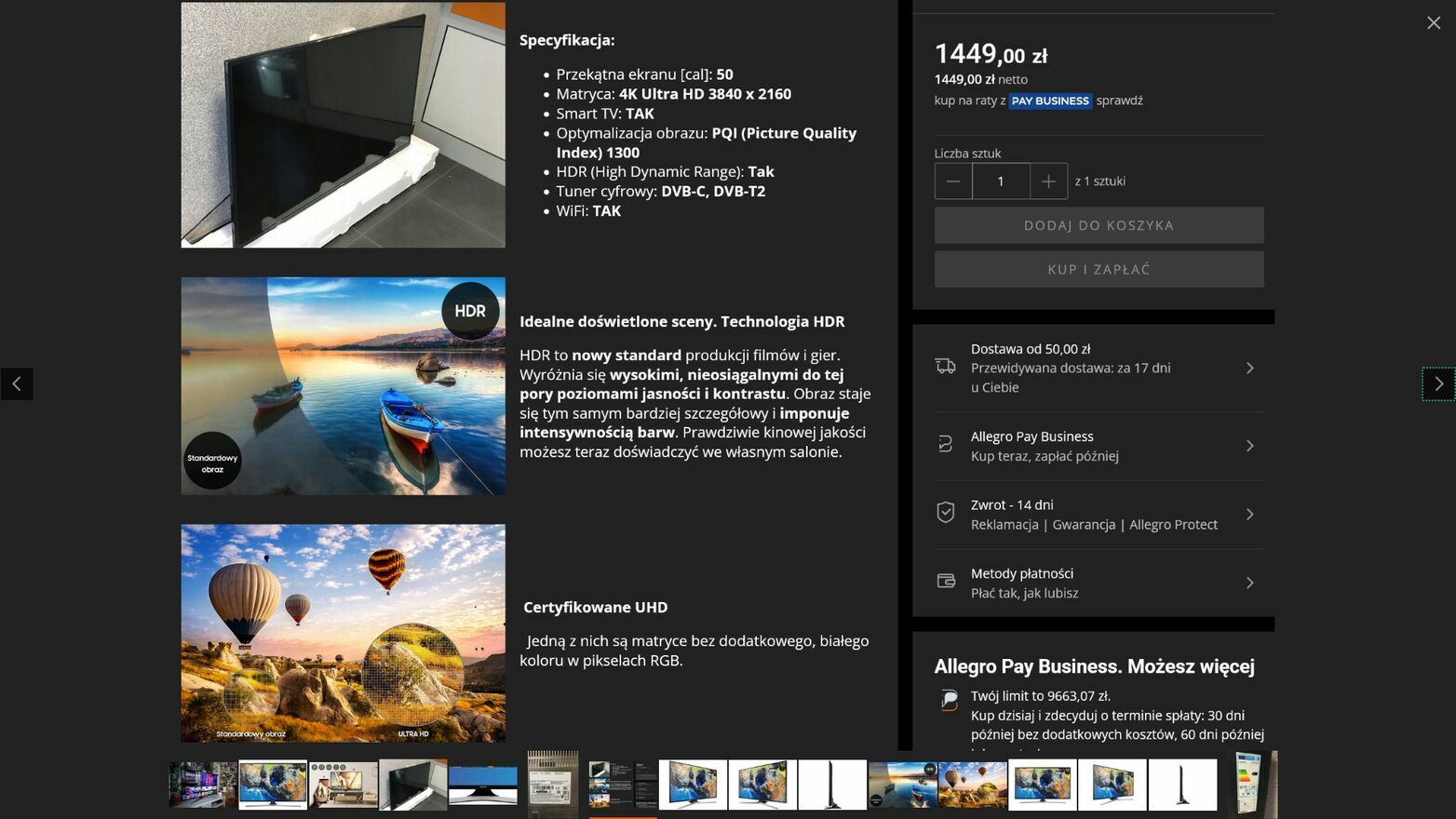
Task: Expand the Zwrot - 14 dni row
Action: pyautogui.click(x=1099, y=515)
